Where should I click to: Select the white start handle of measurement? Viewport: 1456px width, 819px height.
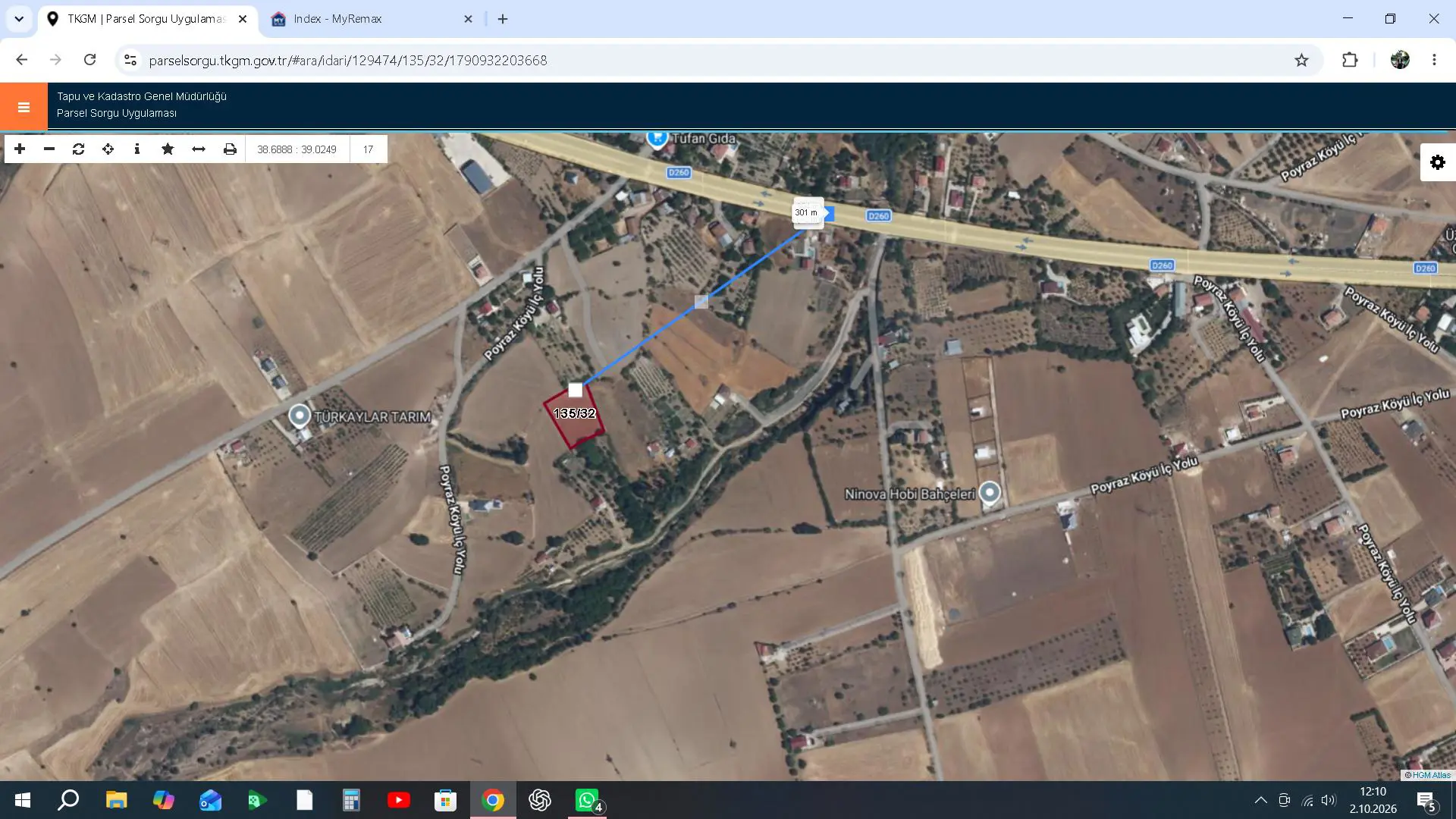click(576, 390)
